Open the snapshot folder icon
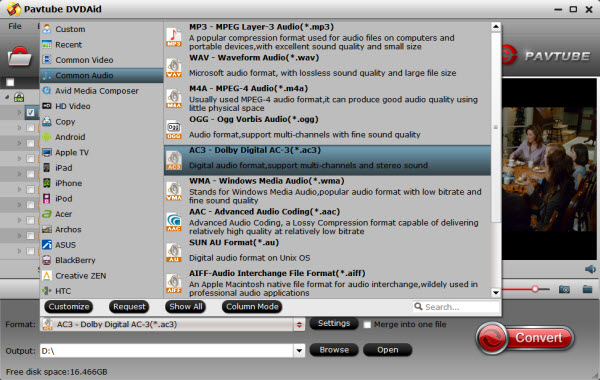The width and height of the screenshot is (600, 380). tap(587, 289)
